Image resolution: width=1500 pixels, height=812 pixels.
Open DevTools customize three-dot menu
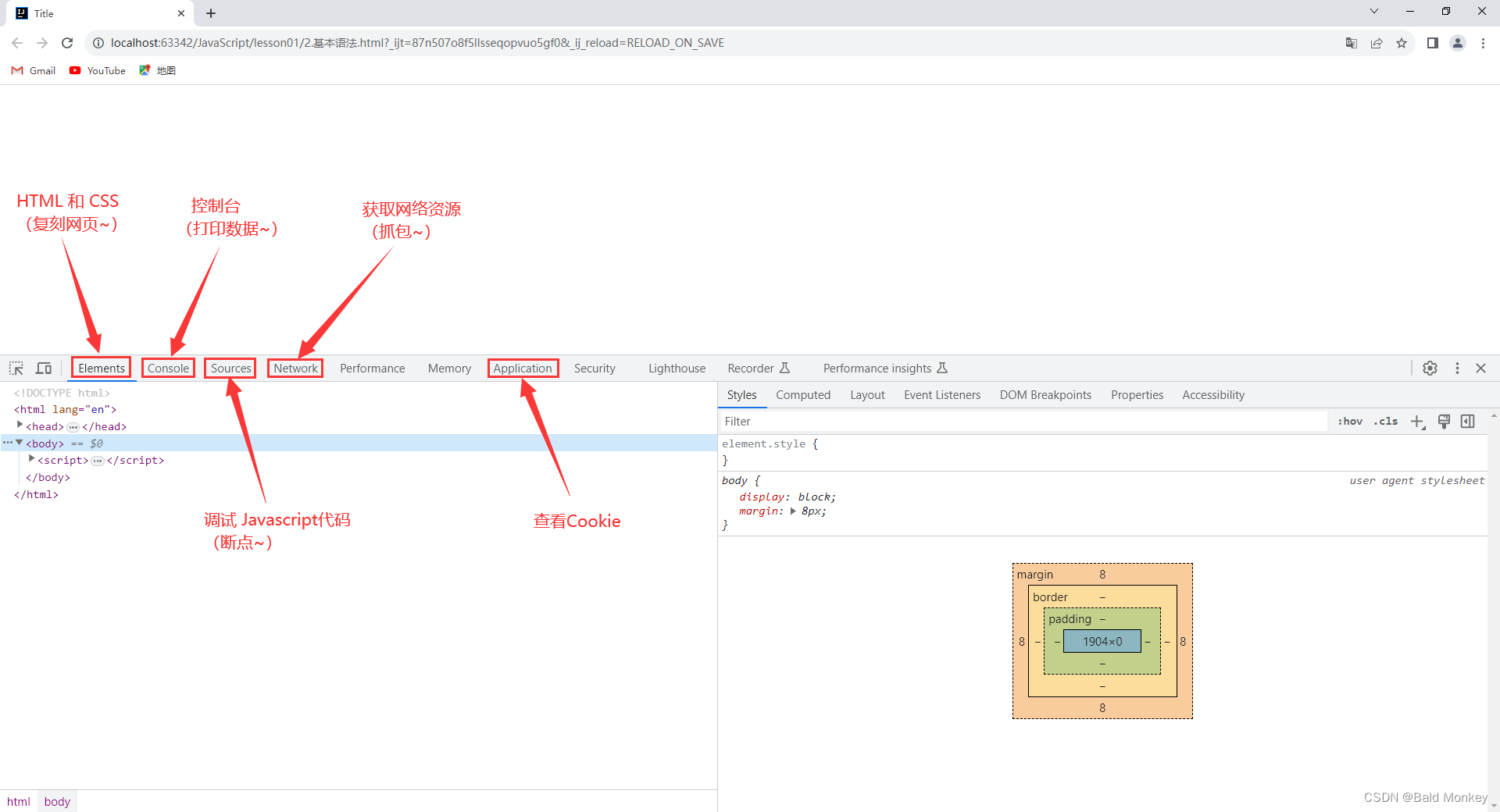pos(1457,369)
